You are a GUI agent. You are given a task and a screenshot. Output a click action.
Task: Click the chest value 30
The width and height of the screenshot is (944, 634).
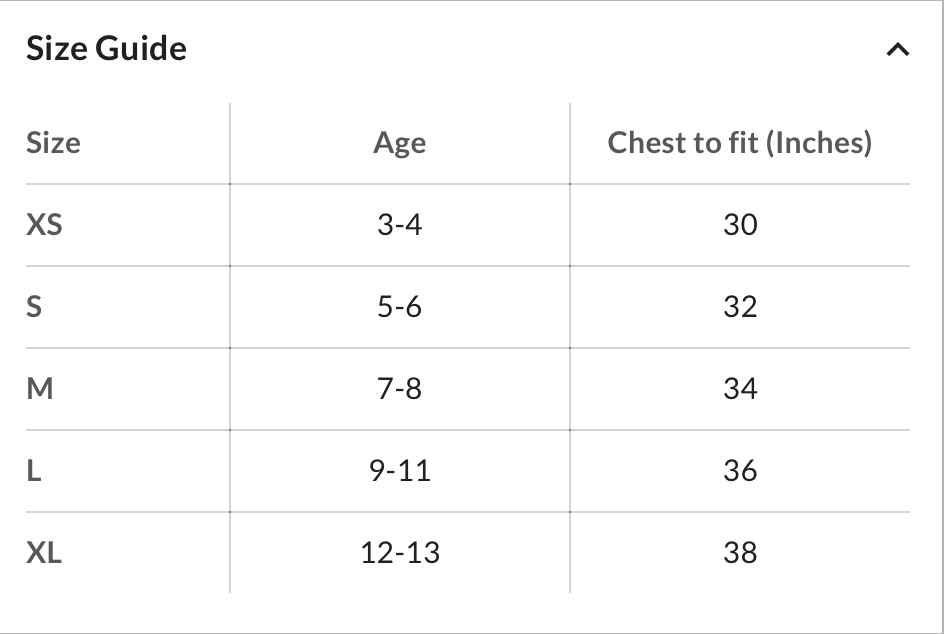point(740,224)
